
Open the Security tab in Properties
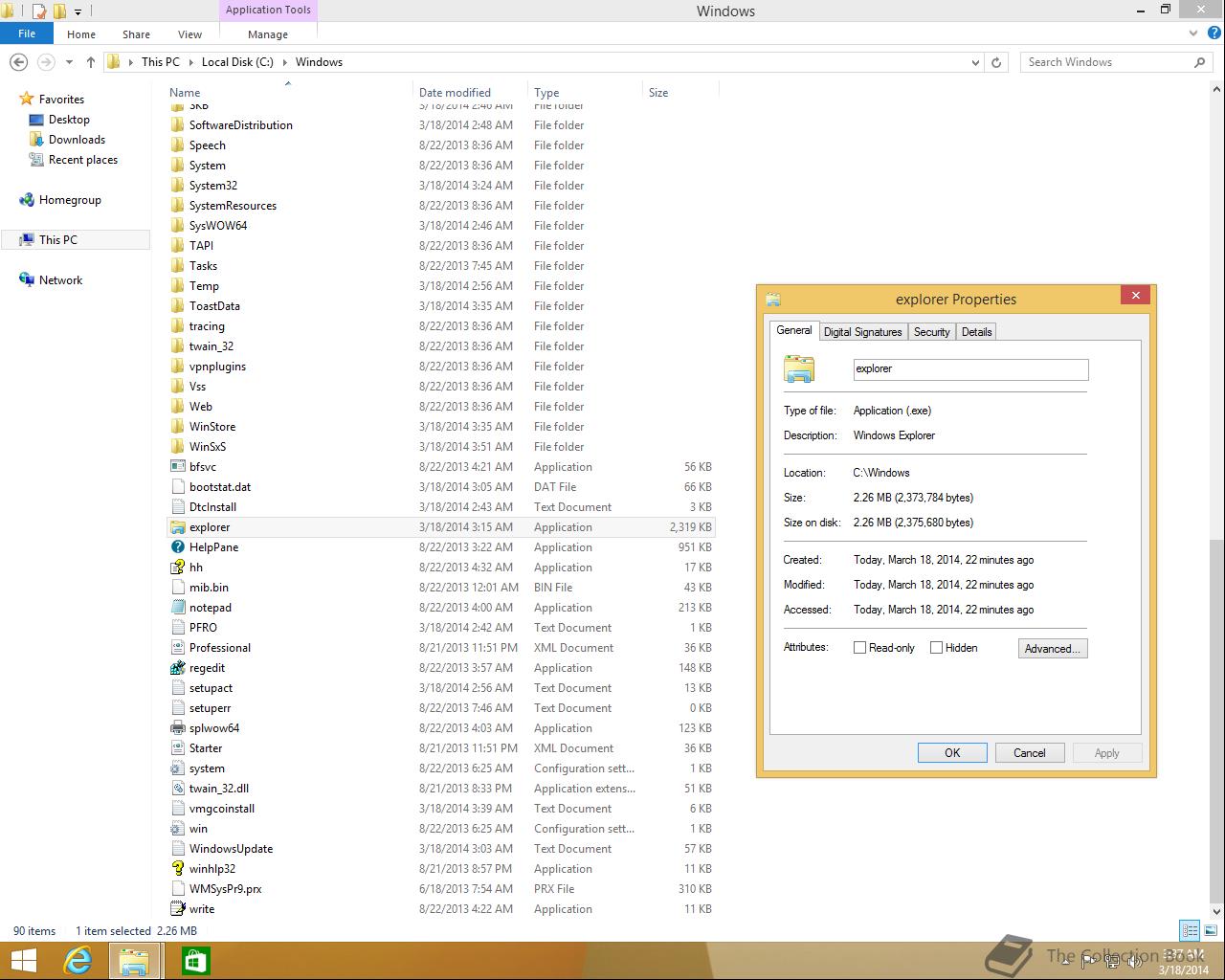932,332
